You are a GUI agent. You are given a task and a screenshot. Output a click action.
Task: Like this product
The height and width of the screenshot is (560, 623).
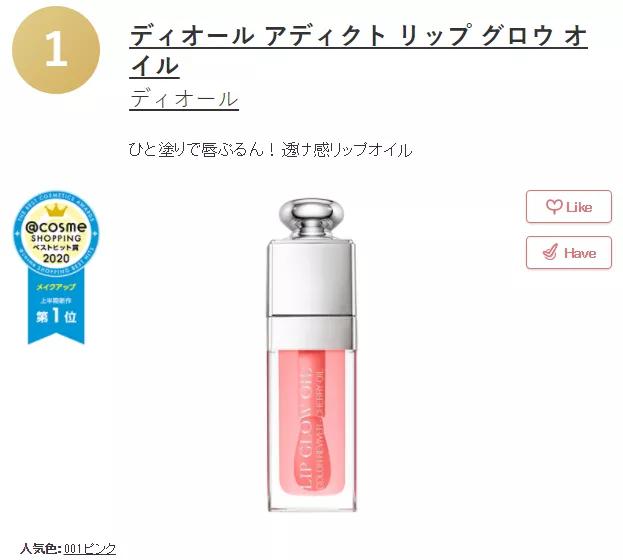coord(569,207)
